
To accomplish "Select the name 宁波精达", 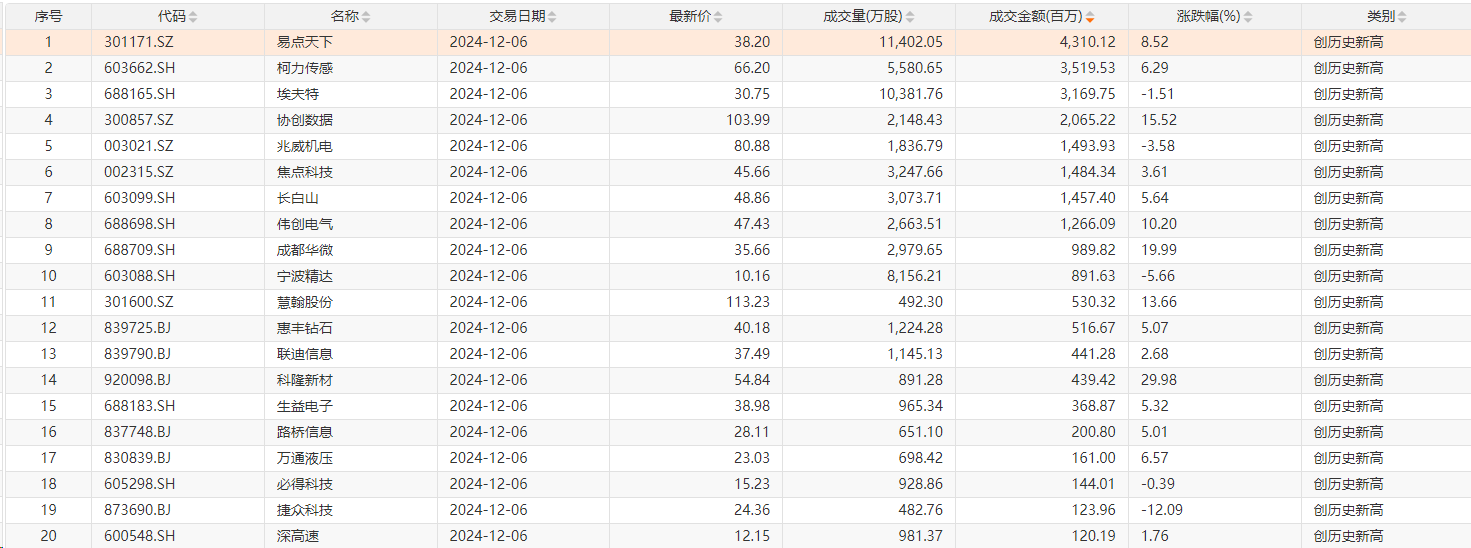I will click(x=305, y=276).
